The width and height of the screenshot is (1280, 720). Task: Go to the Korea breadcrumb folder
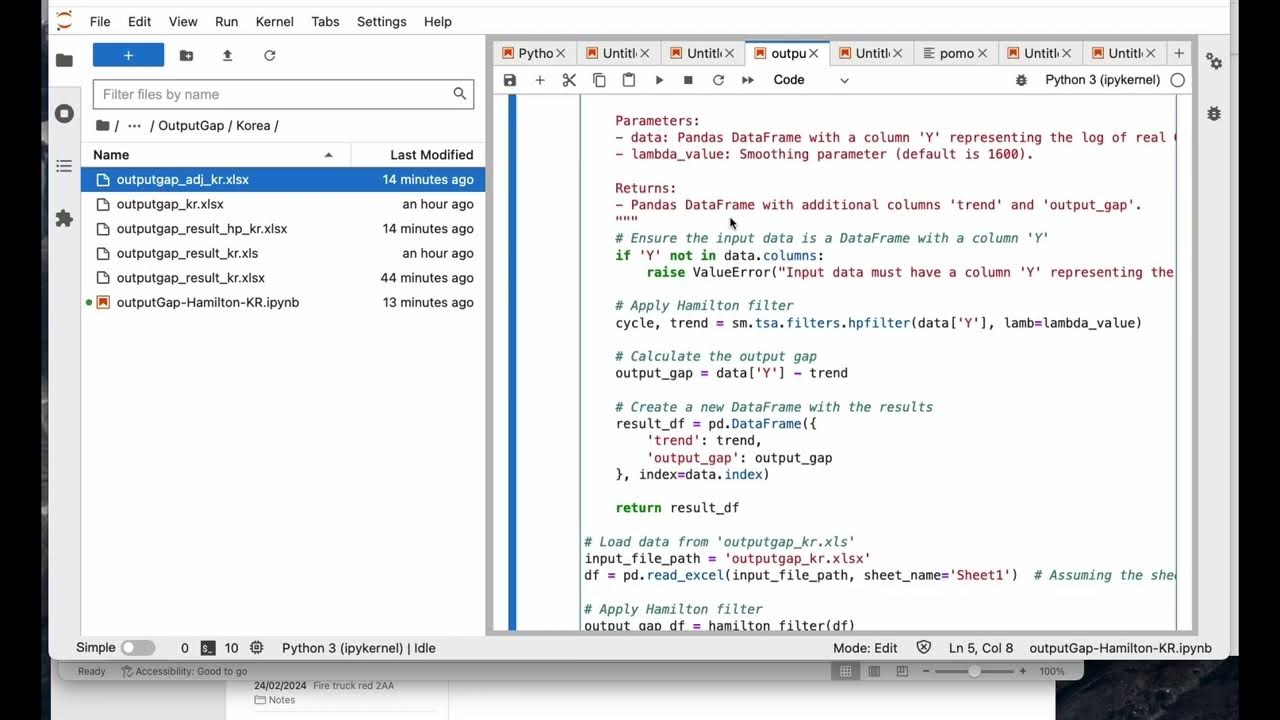254,126
